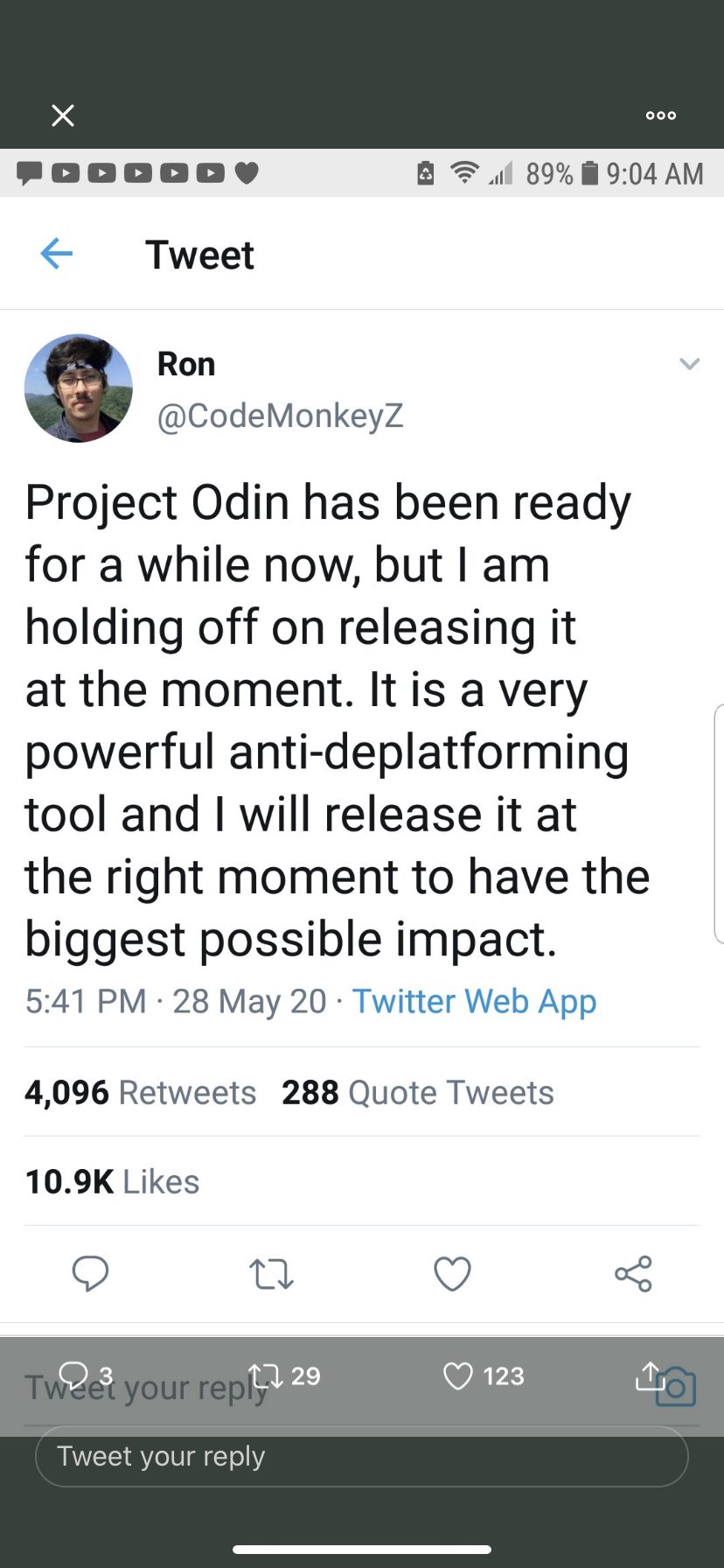Tap the camera icon beside the reply field
724x1568 pixels.
[676, 1387]
